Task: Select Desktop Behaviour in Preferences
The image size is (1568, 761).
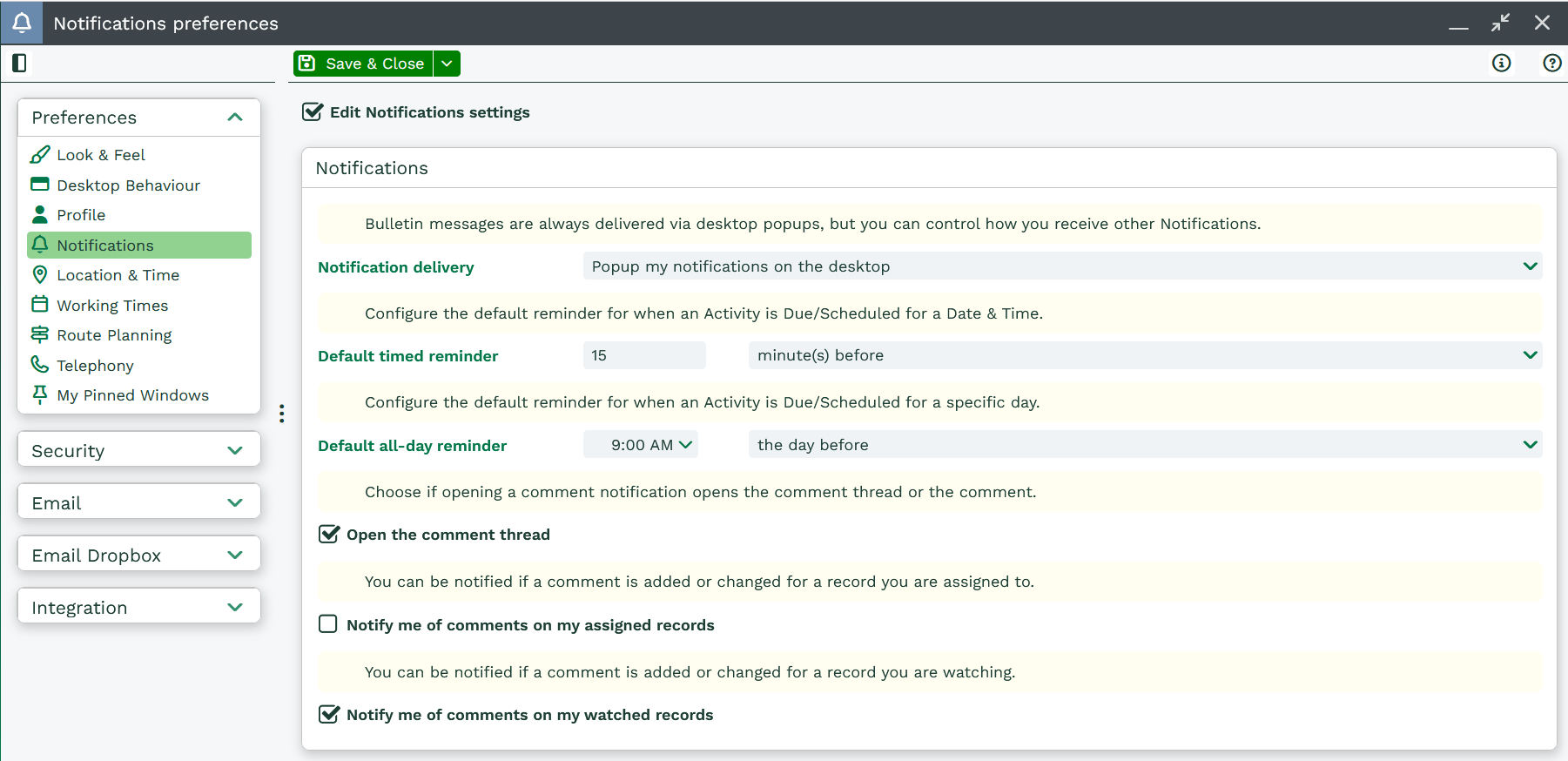Action: [x=128, y=185]
